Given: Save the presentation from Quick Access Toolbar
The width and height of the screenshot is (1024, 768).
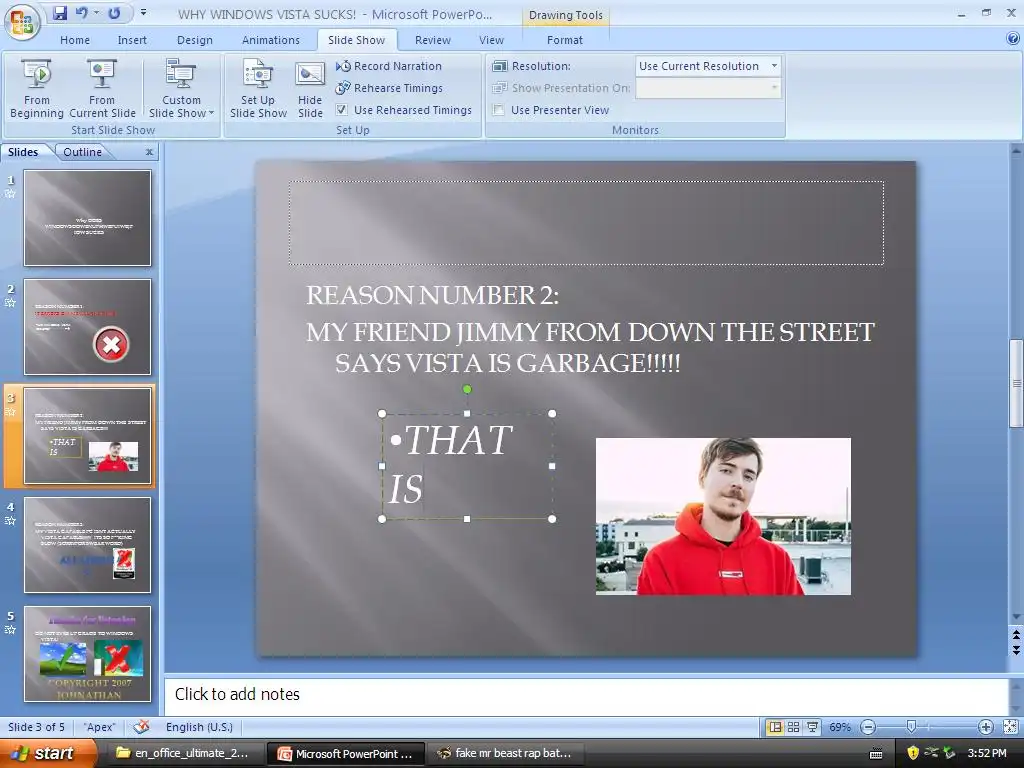Looking at the screenshot, I should [x=60, y=13].
